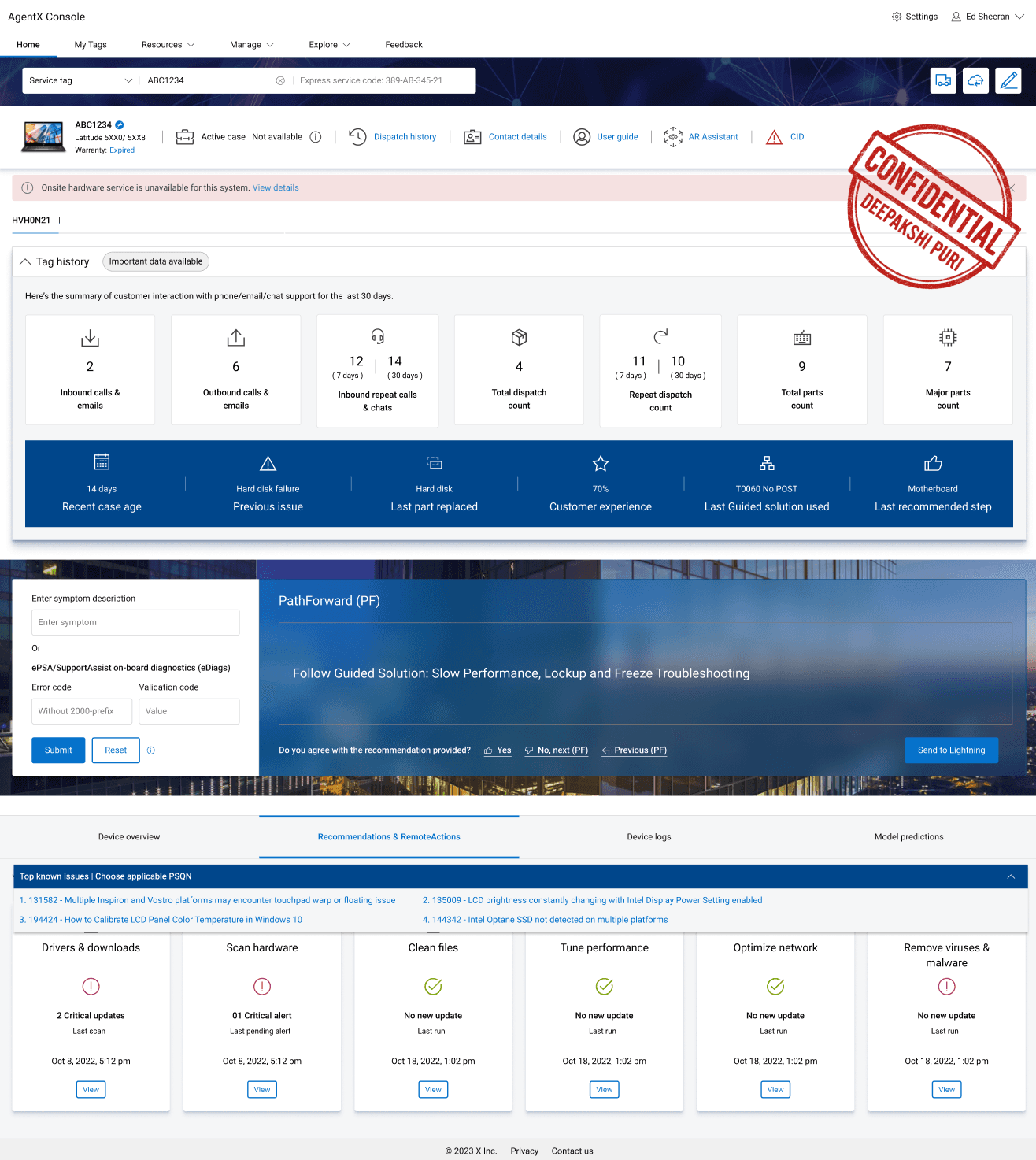This screenshot has height=1160, width=1036.
Task: Open the Service tag dropdown
Action: 80,80
